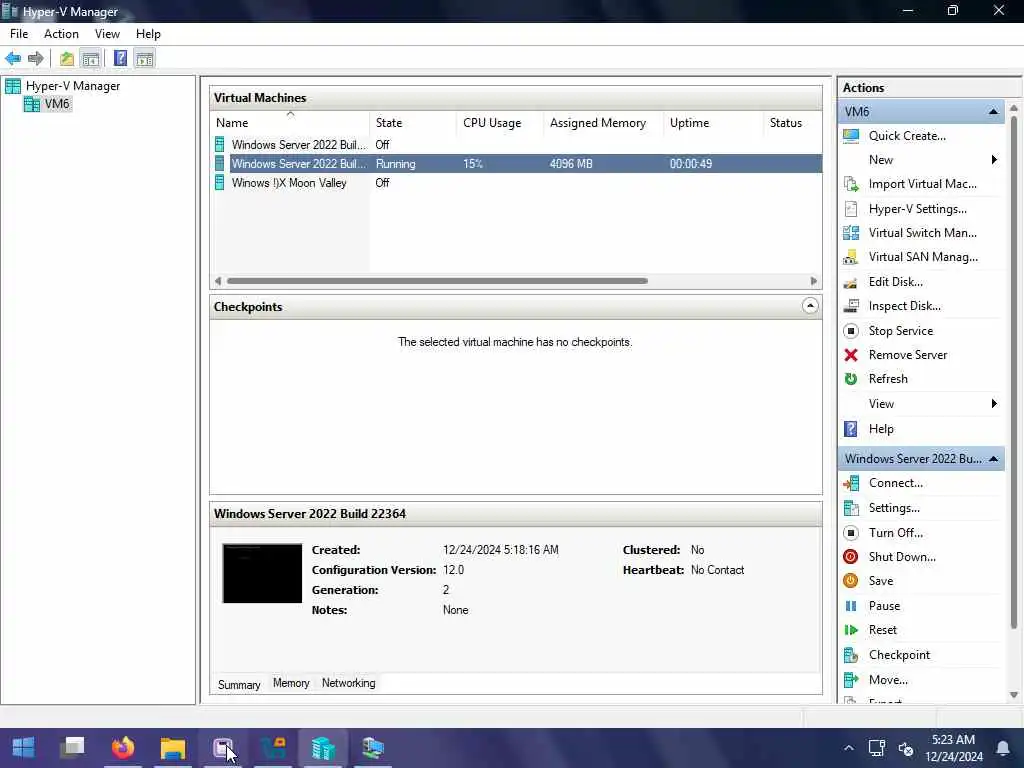The width and height of the screenshot is (1024, 768).
Task: Switch to the Networking tab
Action: tap(349, 683)
